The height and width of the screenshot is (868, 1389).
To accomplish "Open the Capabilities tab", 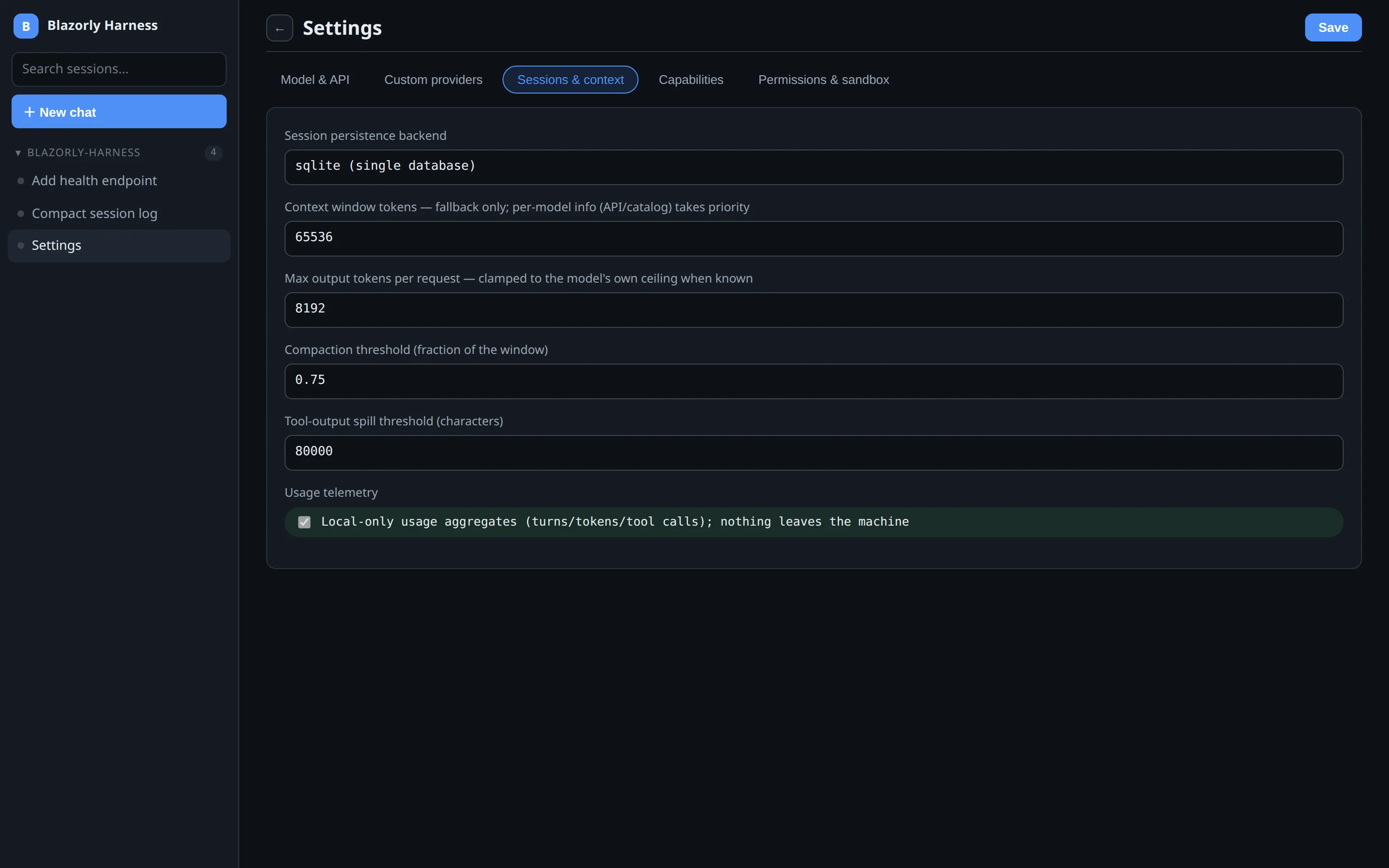I will click(x=691, y=80).
